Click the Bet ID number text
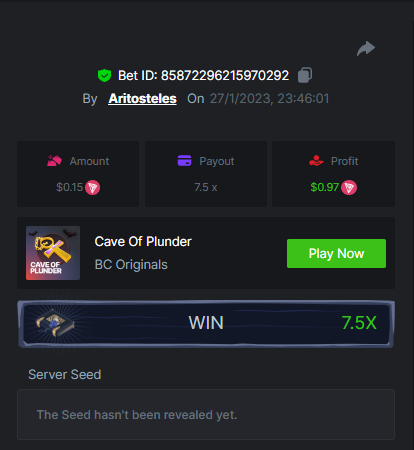The image size is (414, 450). (225, 76)
